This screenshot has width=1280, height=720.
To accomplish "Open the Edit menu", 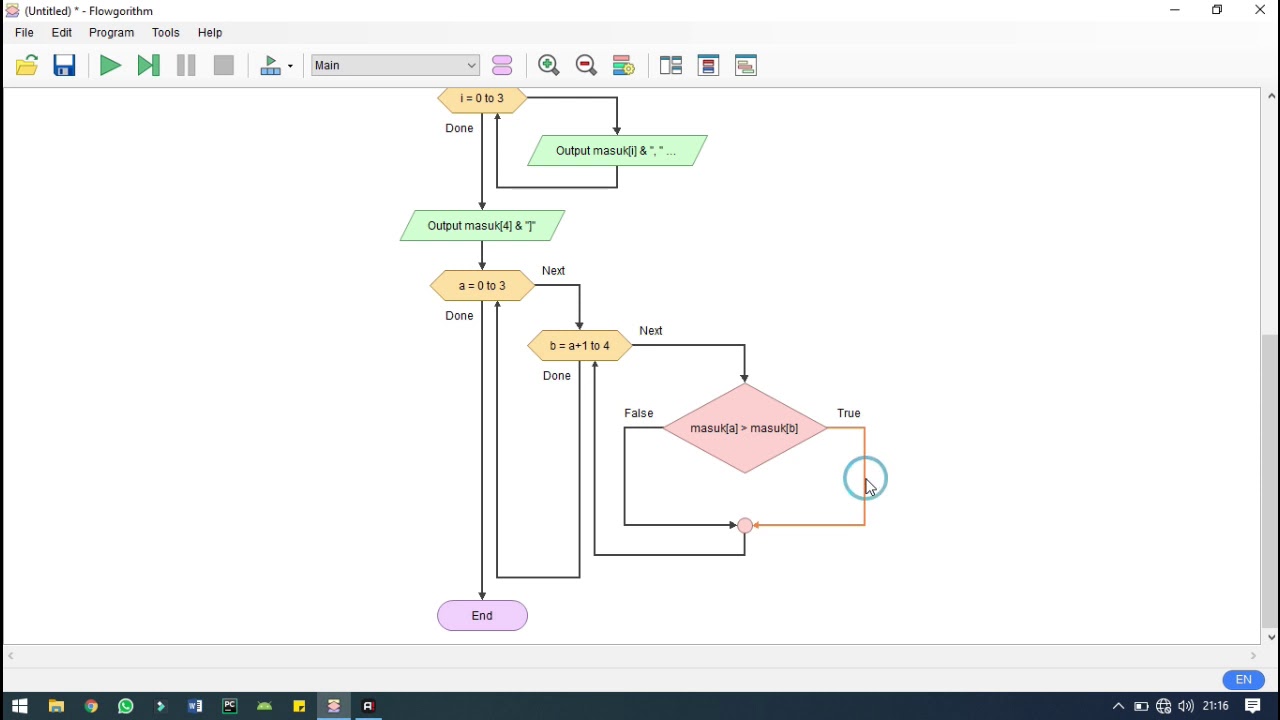I will (62, 33).
